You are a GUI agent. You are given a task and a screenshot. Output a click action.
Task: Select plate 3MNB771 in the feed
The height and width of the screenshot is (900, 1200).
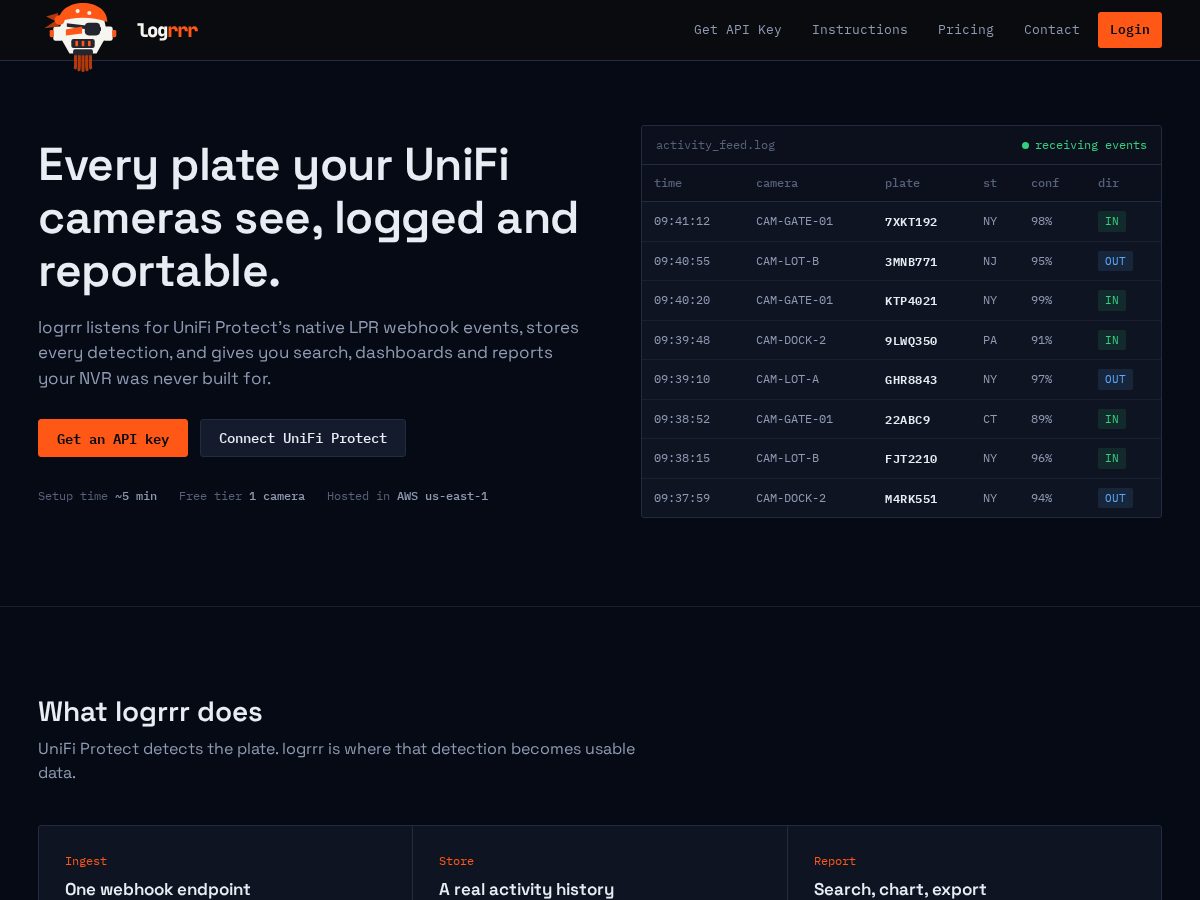(x=911, y=261)
